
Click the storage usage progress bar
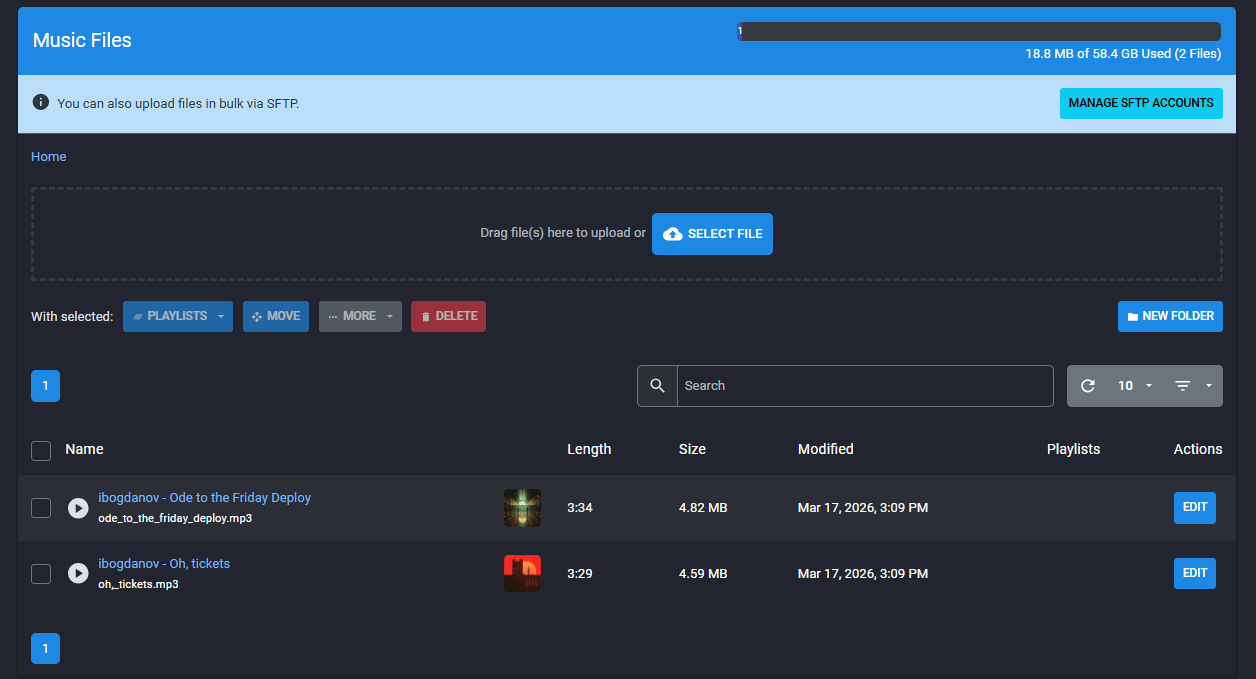click(978, 32)
